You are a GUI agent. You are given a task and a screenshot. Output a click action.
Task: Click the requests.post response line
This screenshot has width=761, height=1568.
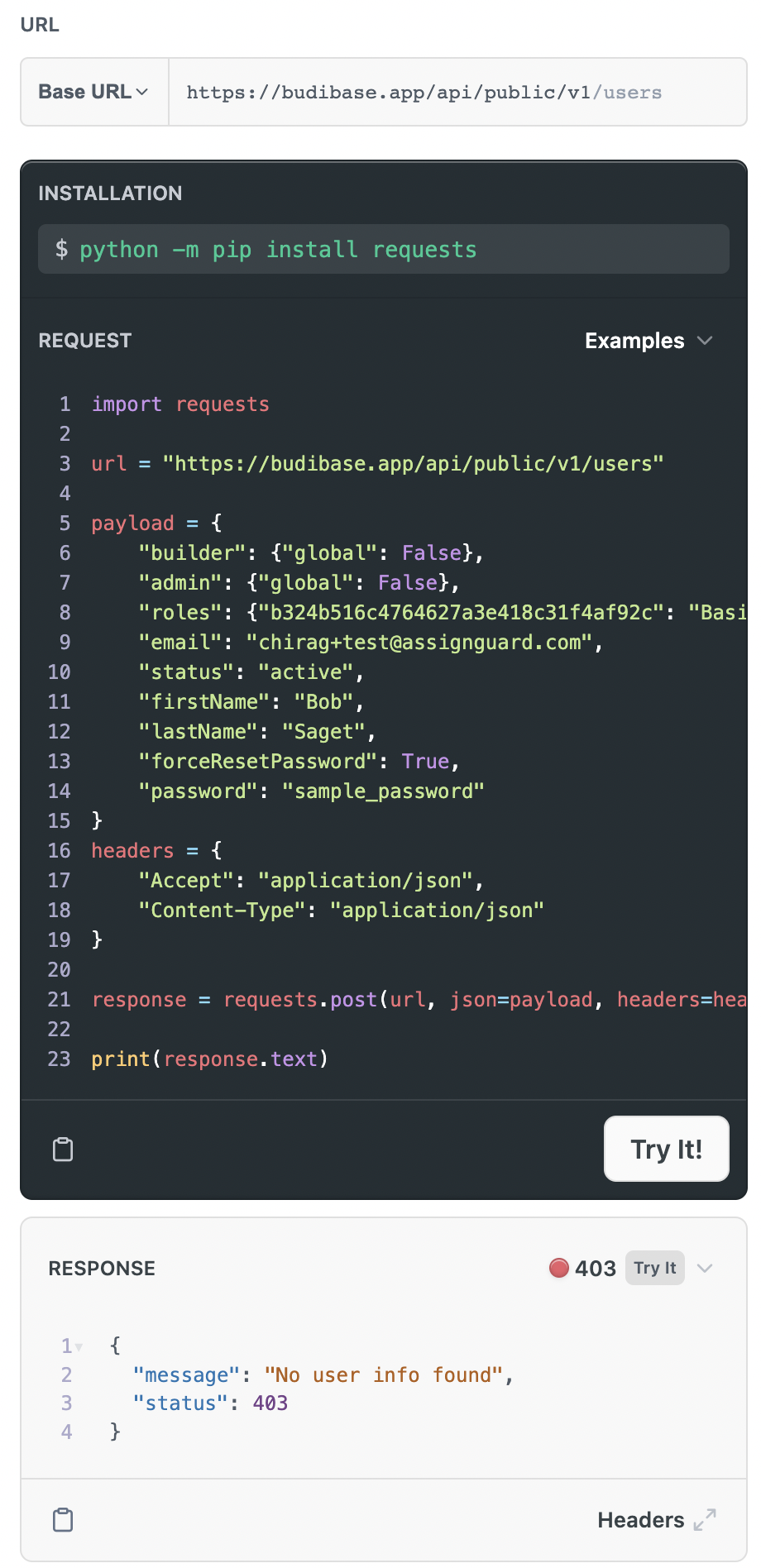(419, 1000)
